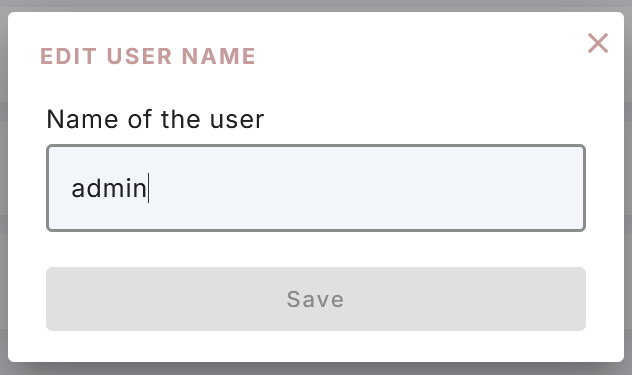
Task: Submit the user name with Save
Action: pos(316,299)
